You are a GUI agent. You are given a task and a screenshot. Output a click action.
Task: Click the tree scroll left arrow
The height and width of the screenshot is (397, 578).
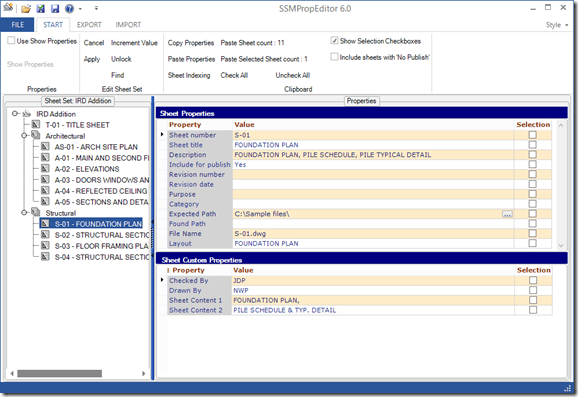pos(12,373)
